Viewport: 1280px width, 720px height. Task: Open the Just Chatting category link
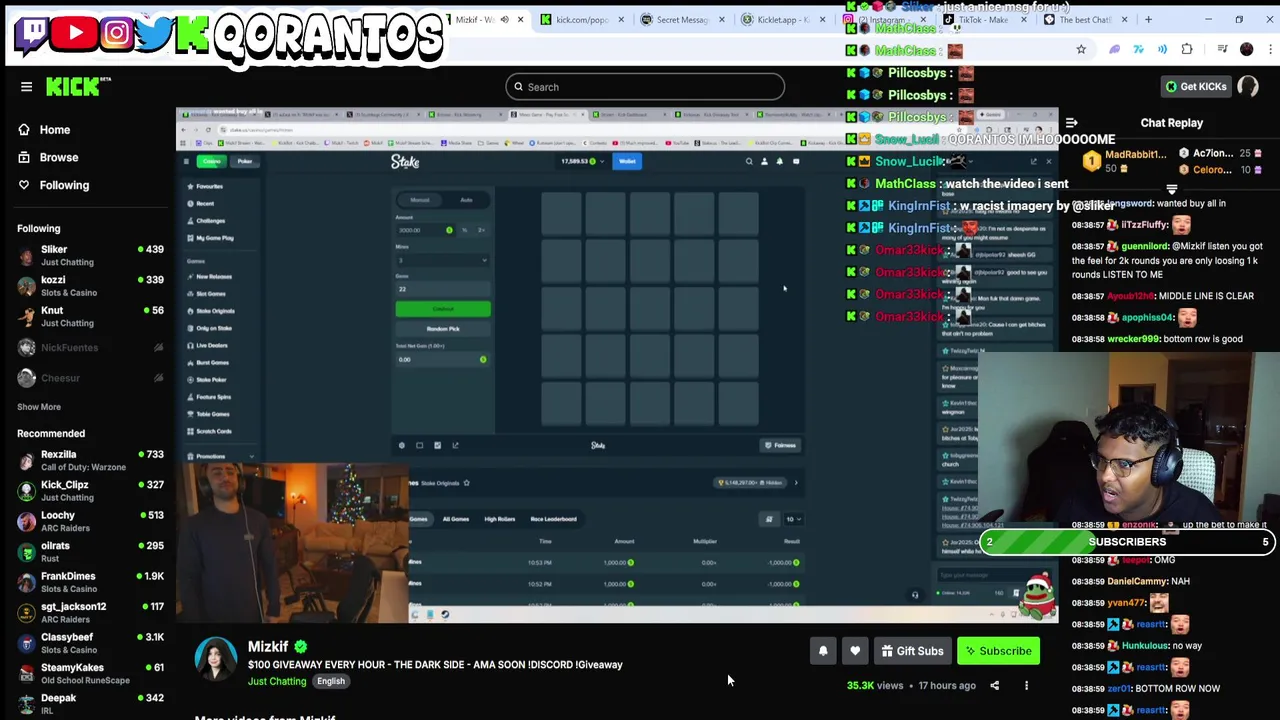point(277,682)
